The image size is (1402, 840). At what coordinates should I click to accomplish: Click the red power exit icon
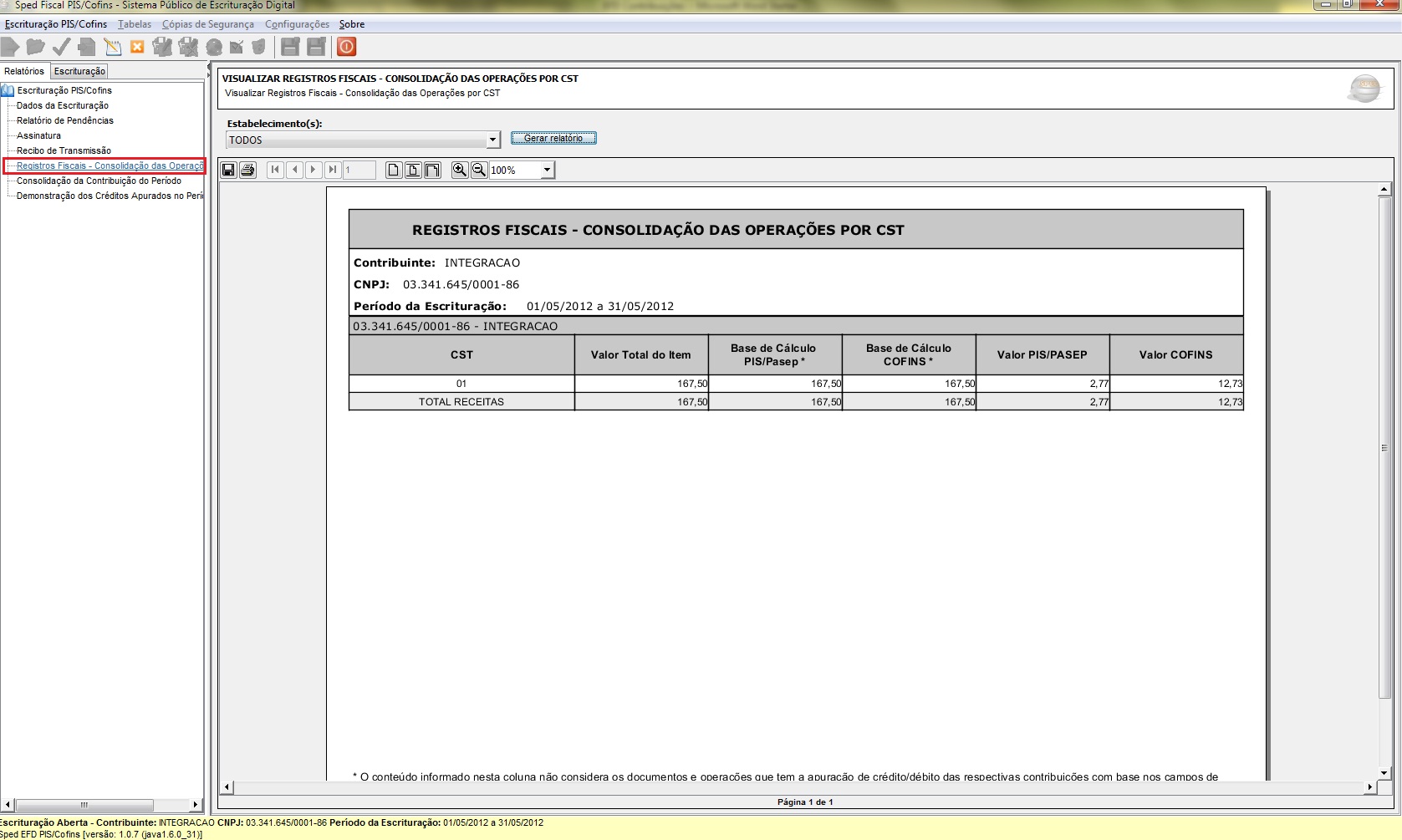pyautogui.click(x=346, y=47)
